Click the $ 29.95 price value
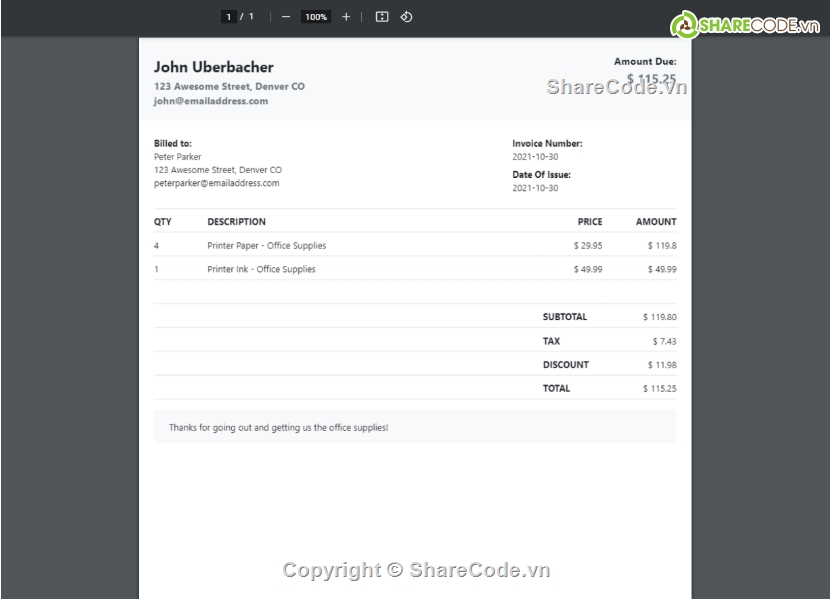830x599 pixels. coord(588,246)
